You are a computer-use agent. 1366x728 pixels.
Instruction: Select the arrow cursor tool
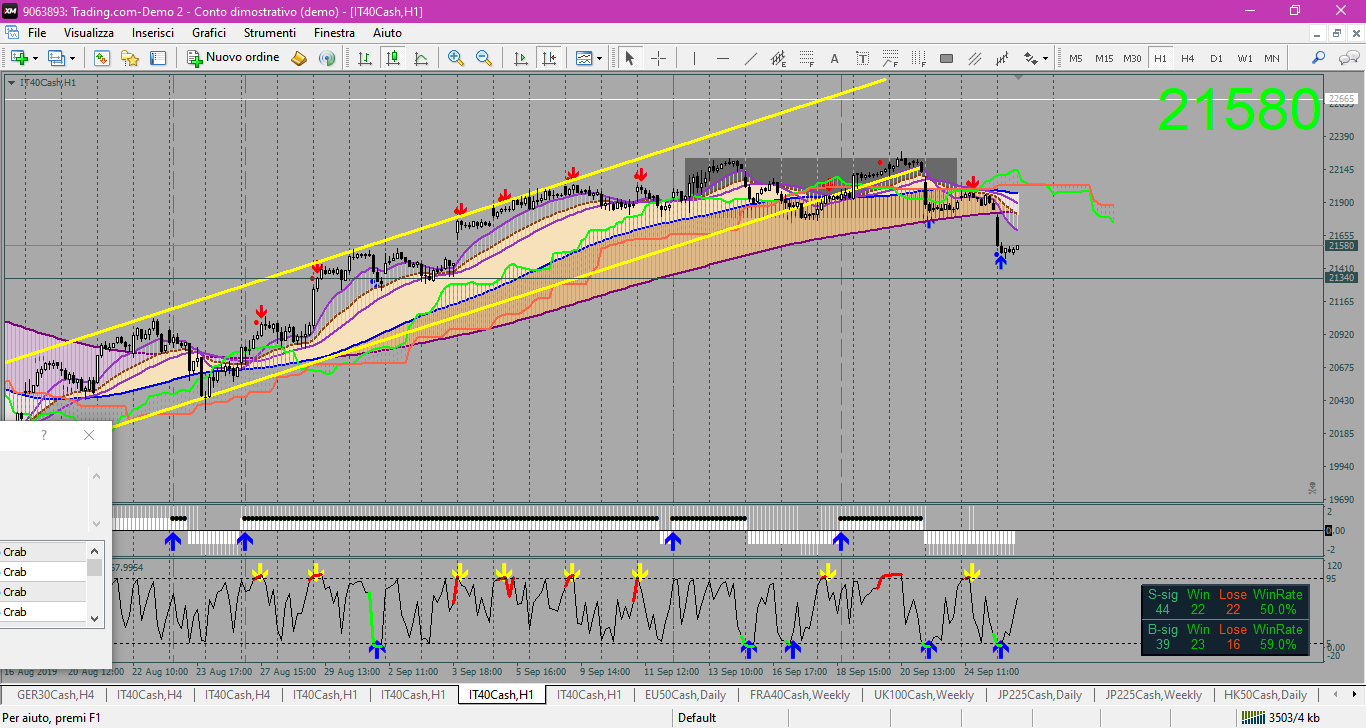click(630, 58)
